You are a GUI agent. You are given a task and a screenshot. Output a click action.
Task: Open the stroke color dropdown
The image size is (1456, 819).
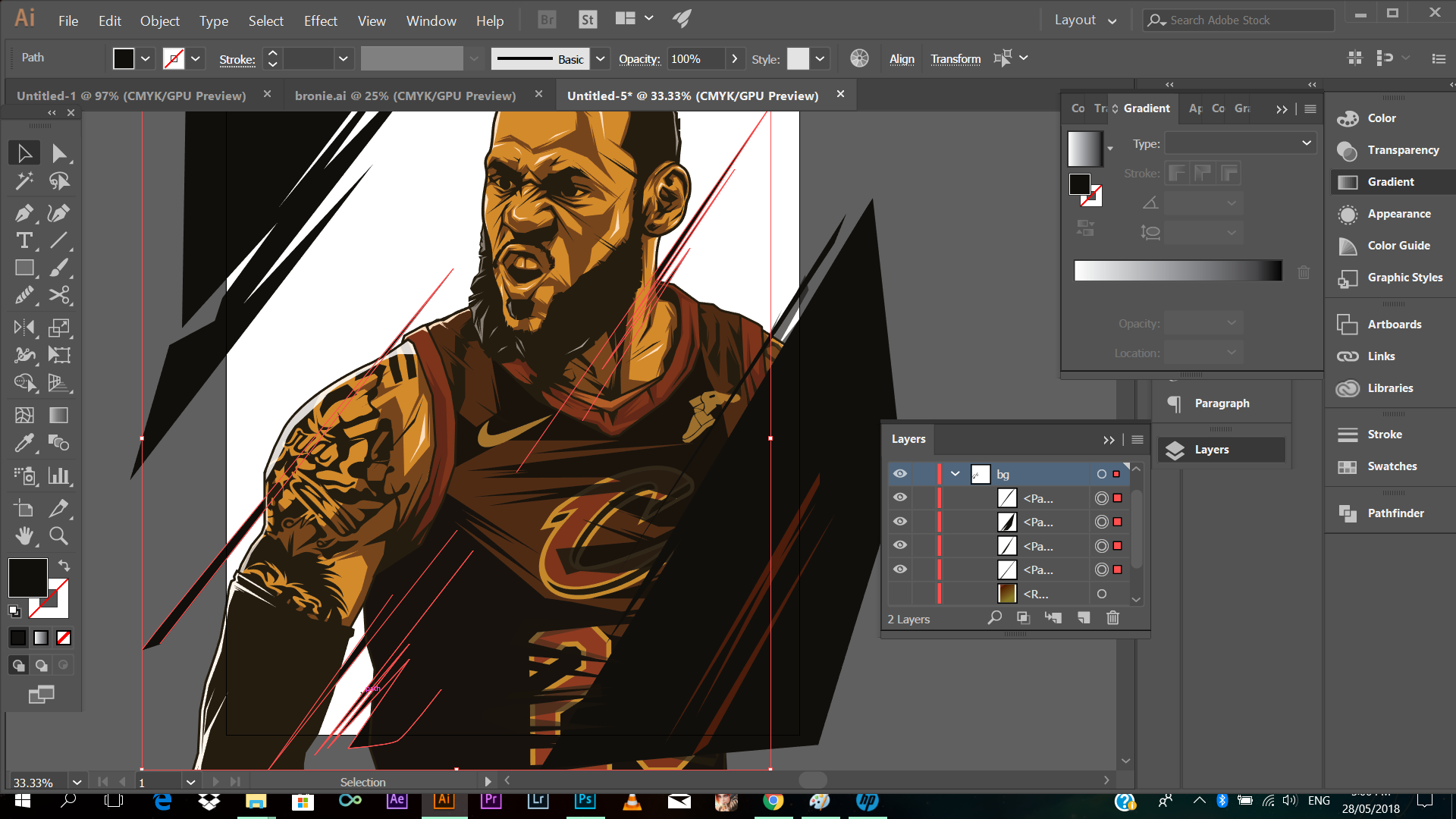196,58
